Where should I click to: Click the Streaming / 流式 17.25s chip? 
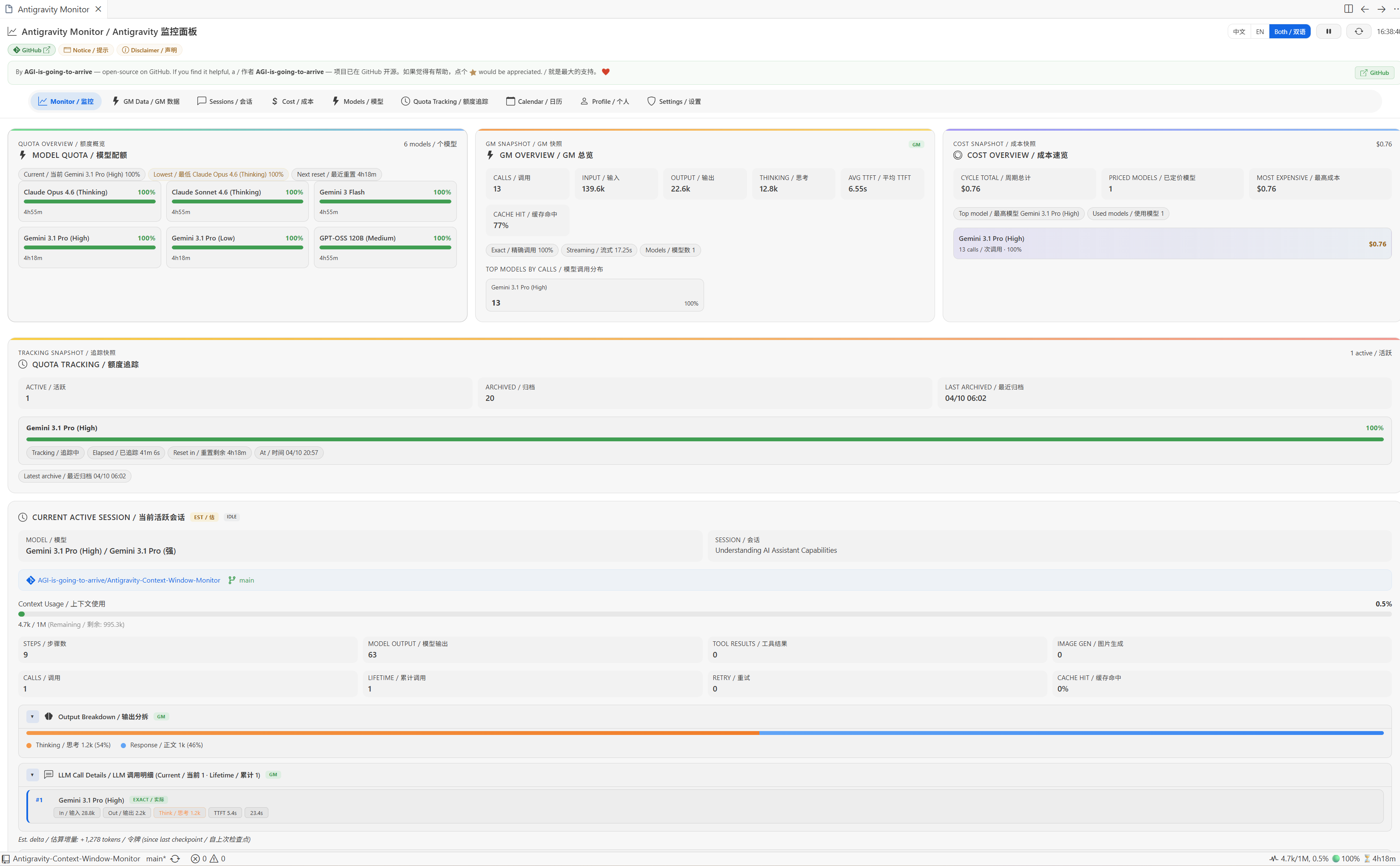pyautogui.click(x=599, y=250)
